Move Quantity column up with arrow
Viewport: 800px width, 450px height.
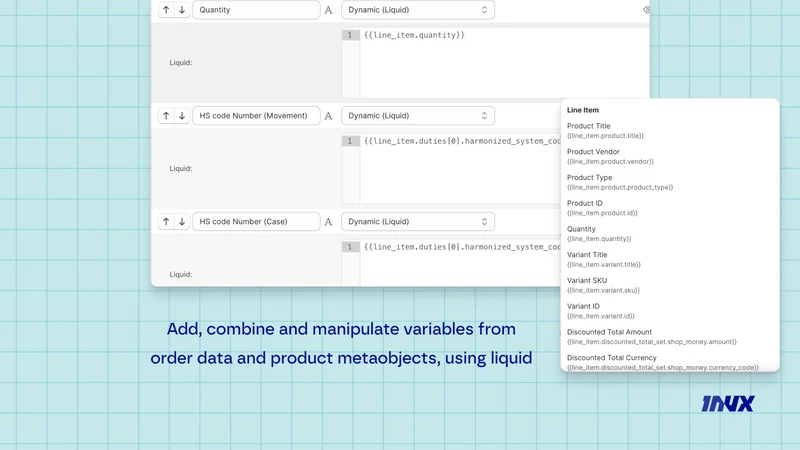[166, 10]
